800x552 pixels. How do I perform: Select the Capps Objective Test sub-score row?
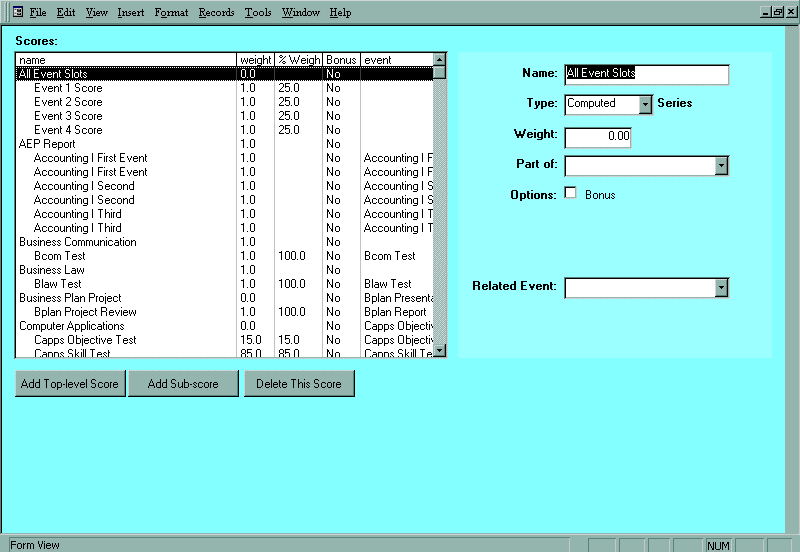coord(224,340)
